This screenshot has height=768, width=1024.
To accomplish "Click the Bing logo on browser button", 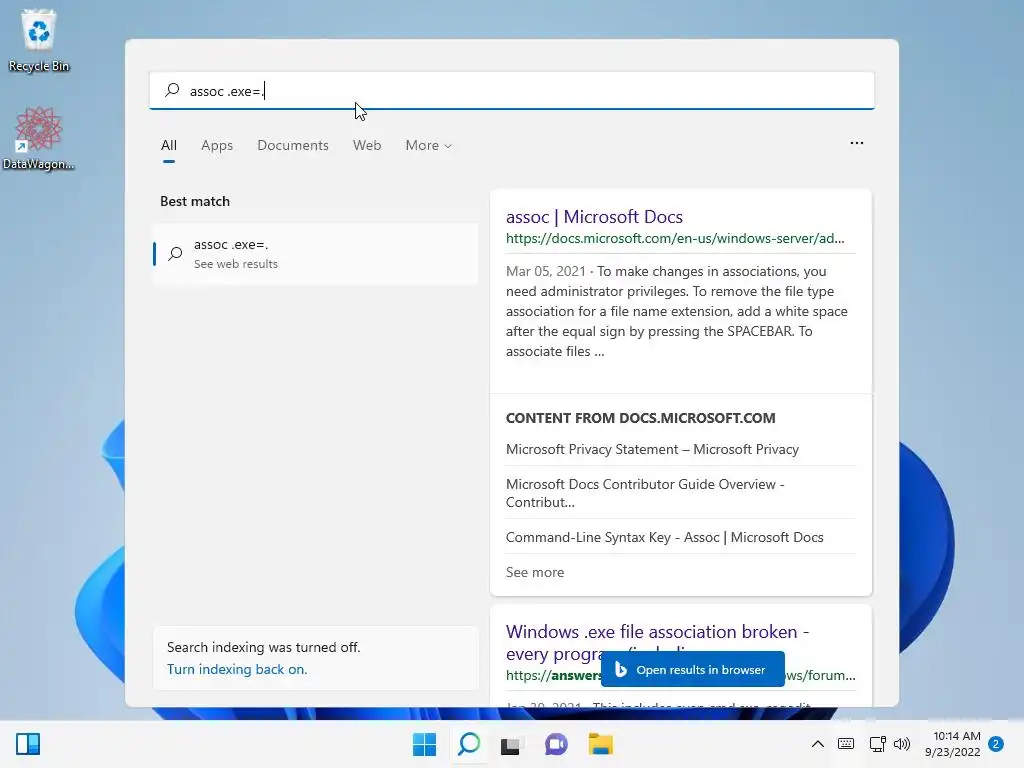I will (620, 669).
